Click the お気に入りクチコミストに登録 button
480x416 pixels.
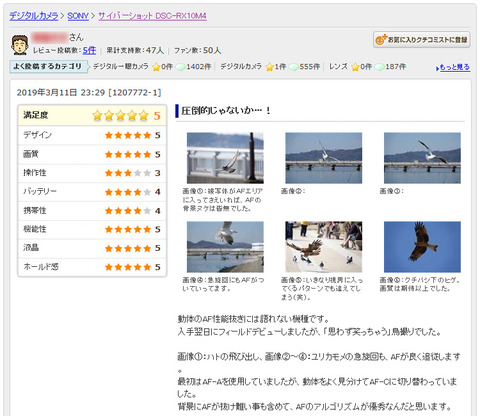(422, 40)
